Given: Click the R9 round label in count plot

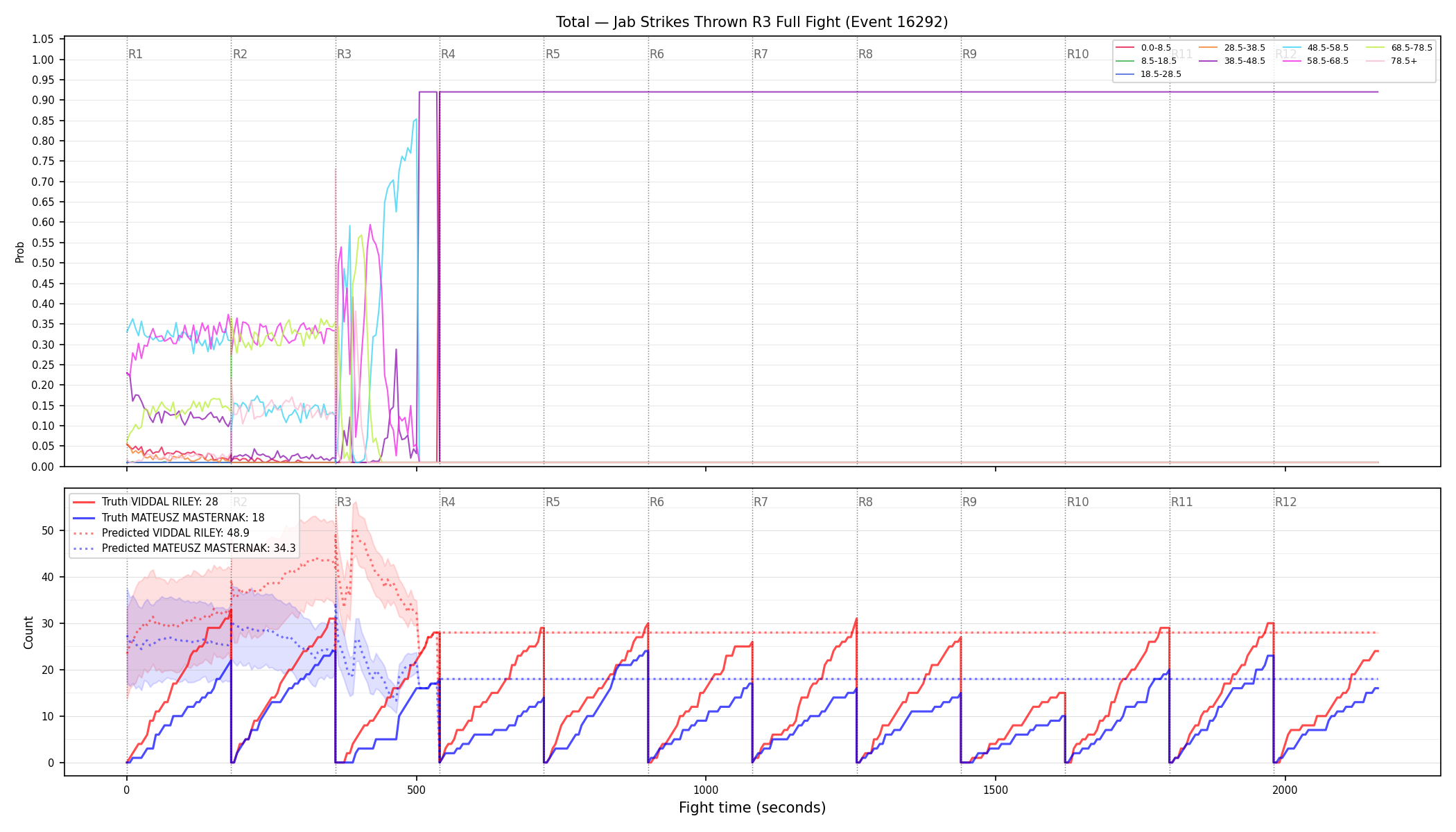Looking at the screenshot, I should pos(969,502).
